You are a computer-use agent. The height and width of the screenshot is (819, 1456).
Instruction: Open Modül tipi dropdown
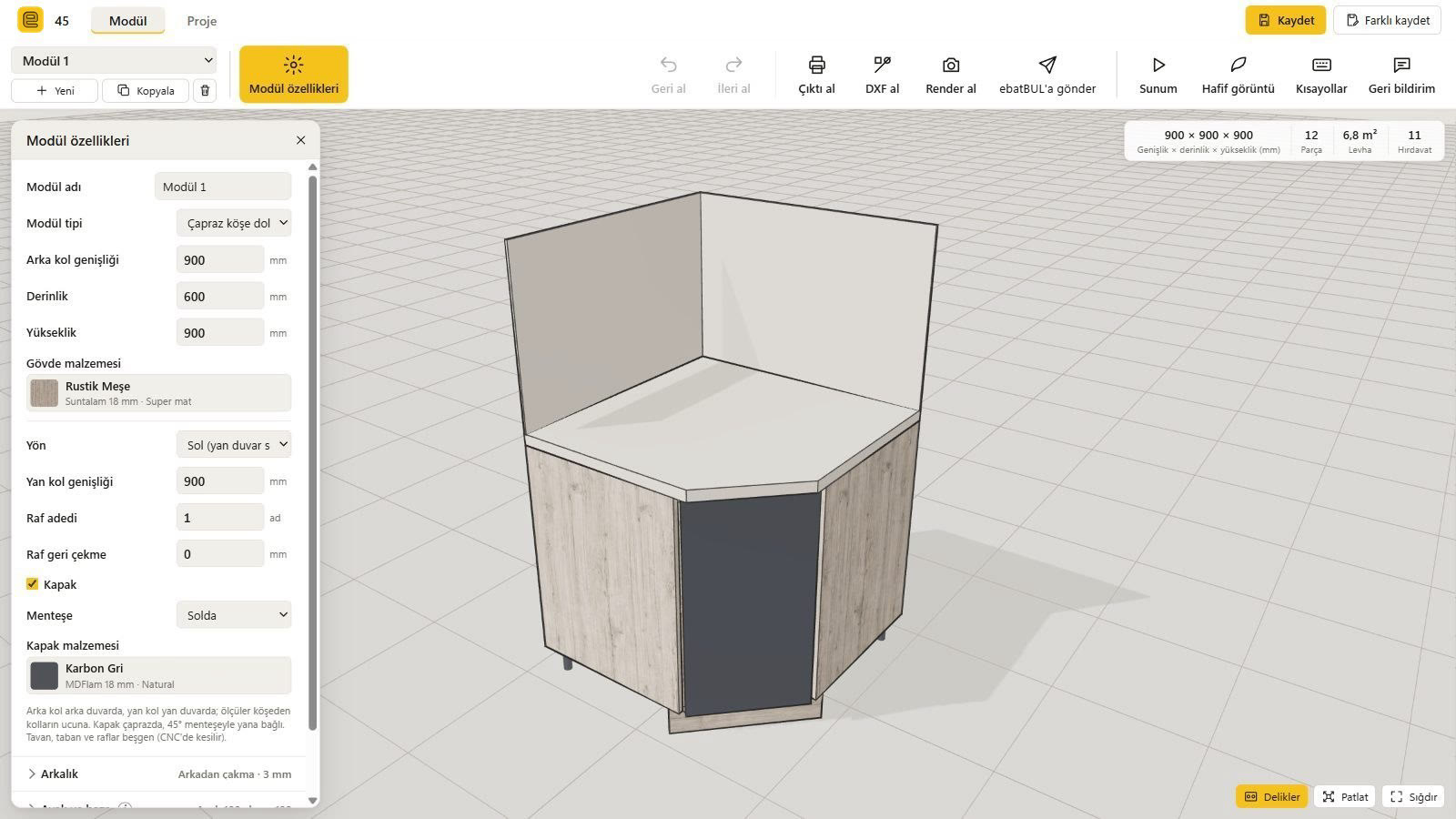pyautogui.click(x=234, y=223)
